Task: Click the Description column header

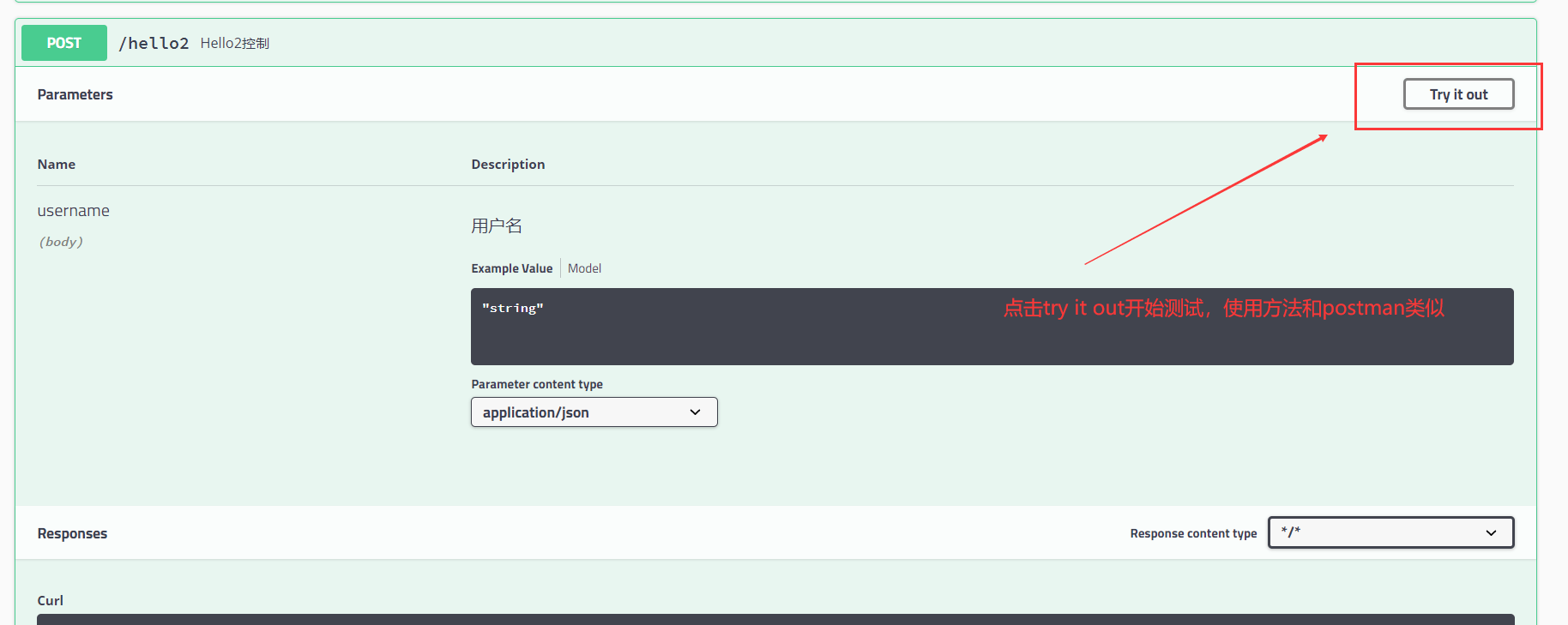Action: click(508, 164)
